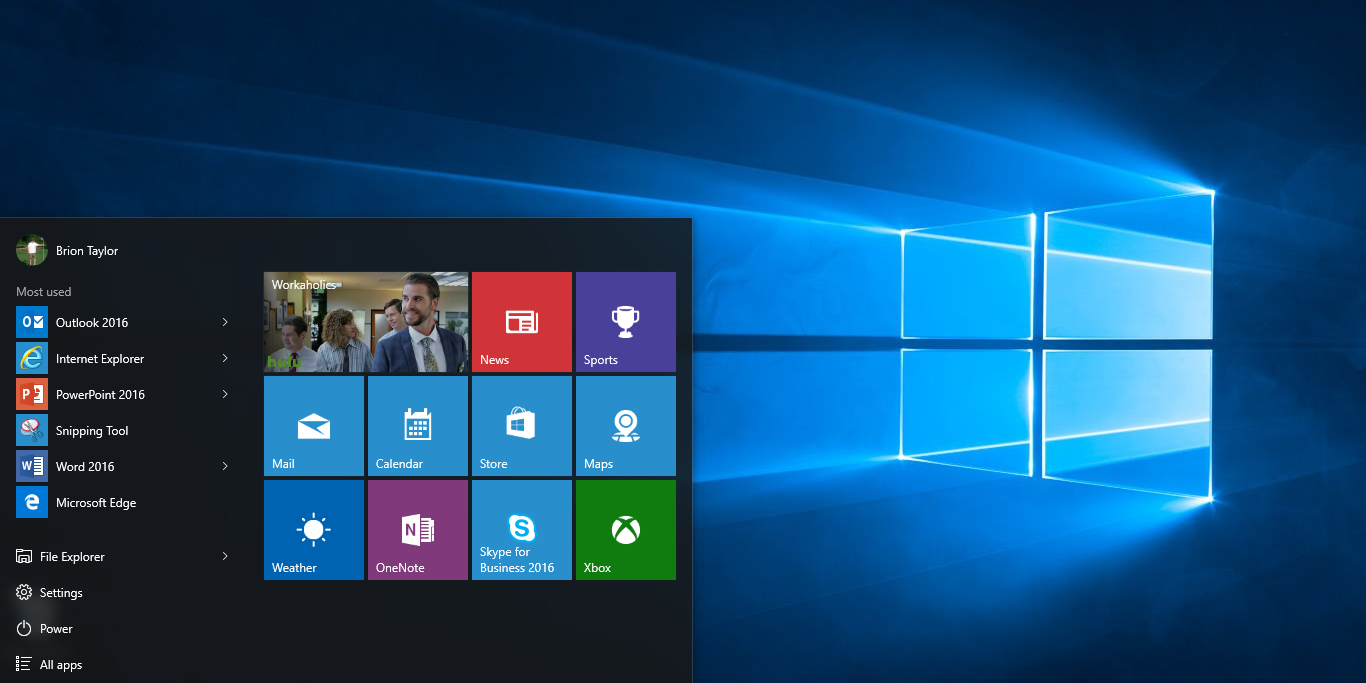1366x683 pixels.
Task: Check the Weather tile
Action: coord(313,529)
